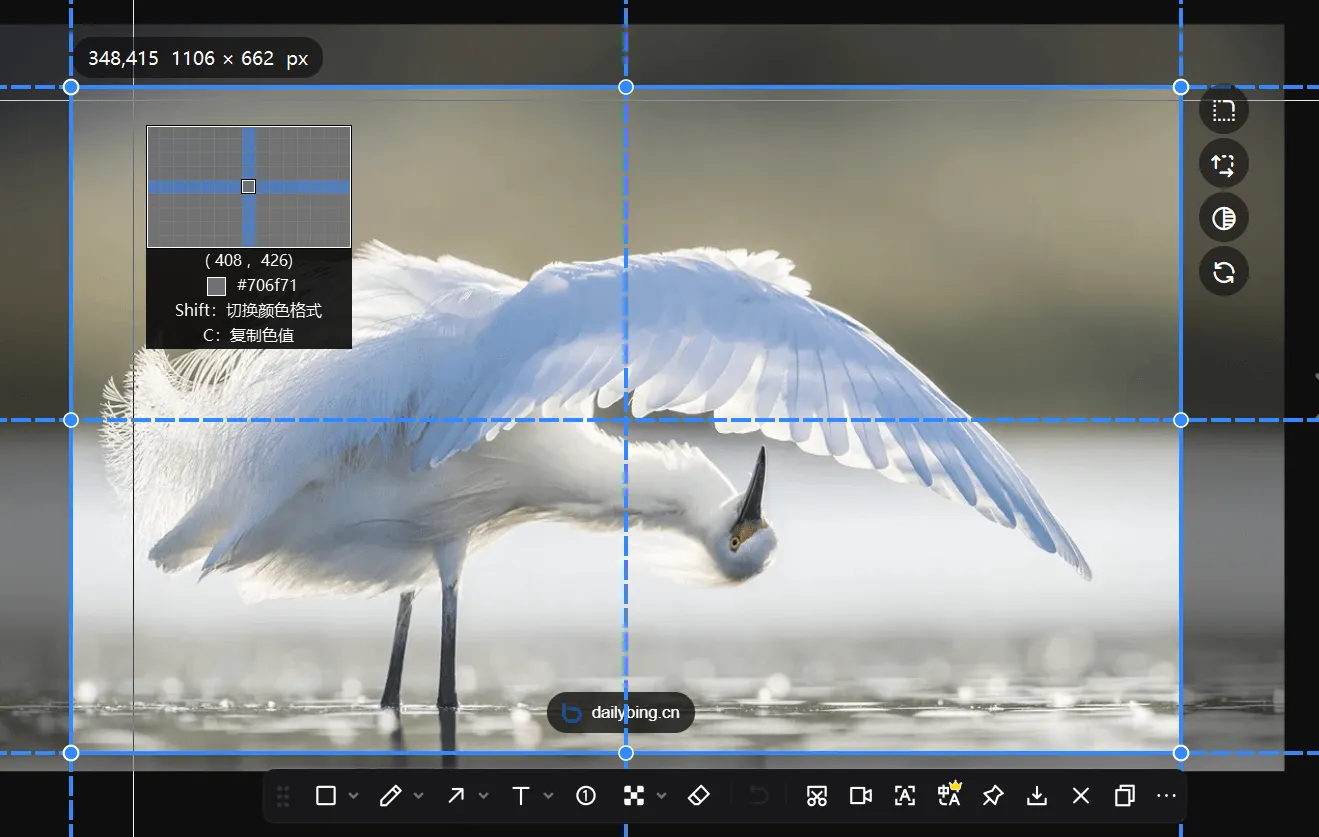Toggle the half-circle contrast button
This screenshot has height=837, width=1319.
(1224, 218)
